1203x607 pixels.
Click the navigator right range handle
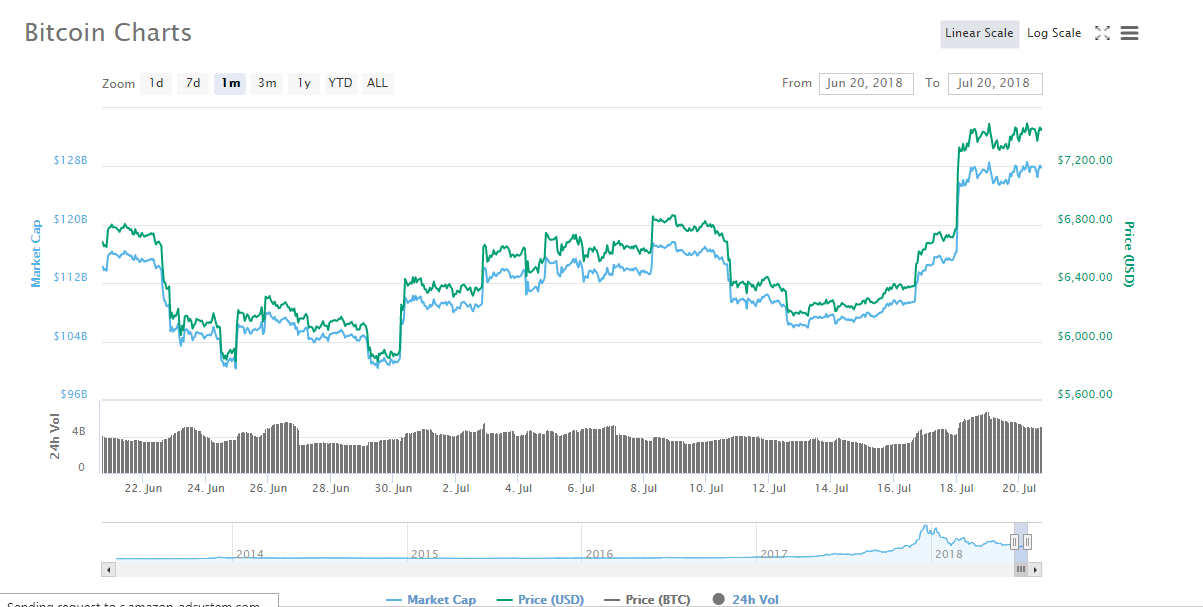(x=1027, y=541)
